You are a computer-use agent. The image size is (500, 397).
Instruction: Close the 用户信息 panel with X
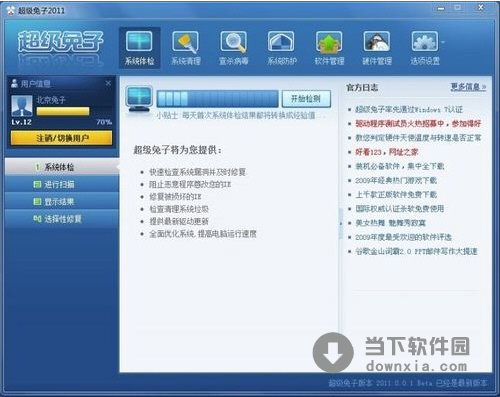pos(108,83)
